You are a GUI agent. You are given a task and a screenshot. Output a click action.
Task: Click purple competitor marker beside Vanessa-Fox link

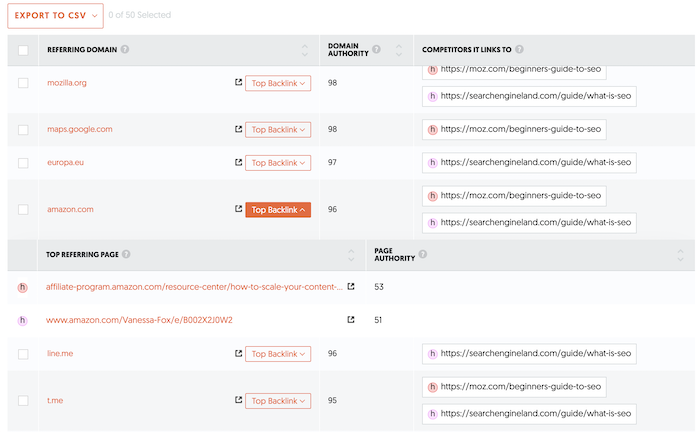pyautogui.click(x=22, y=320)
